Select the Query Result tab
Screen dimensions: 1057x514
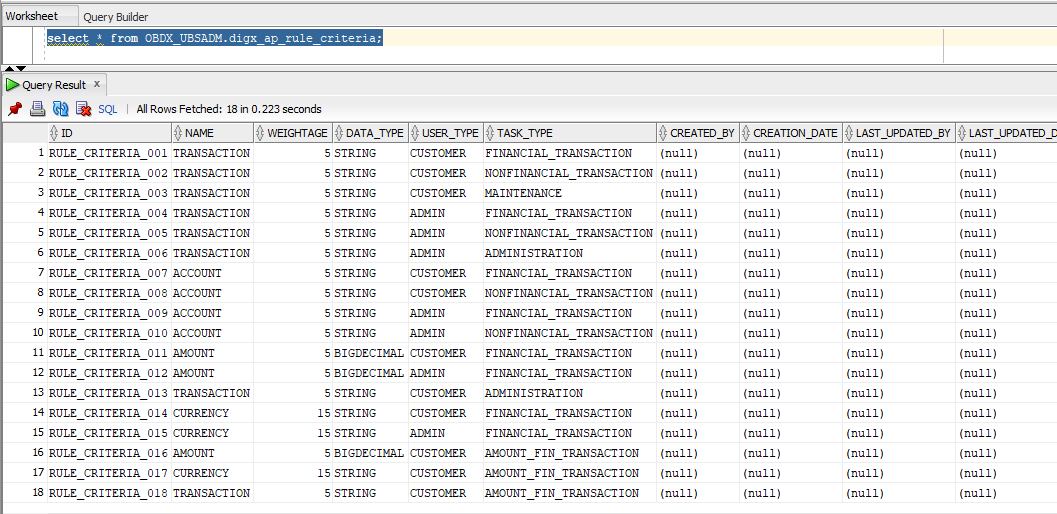pos(54,85)
